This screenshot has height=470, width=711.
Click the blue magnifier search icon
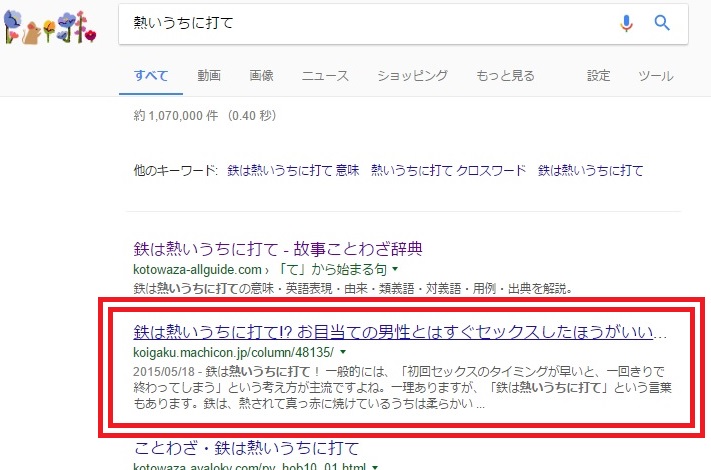[662, 22]
